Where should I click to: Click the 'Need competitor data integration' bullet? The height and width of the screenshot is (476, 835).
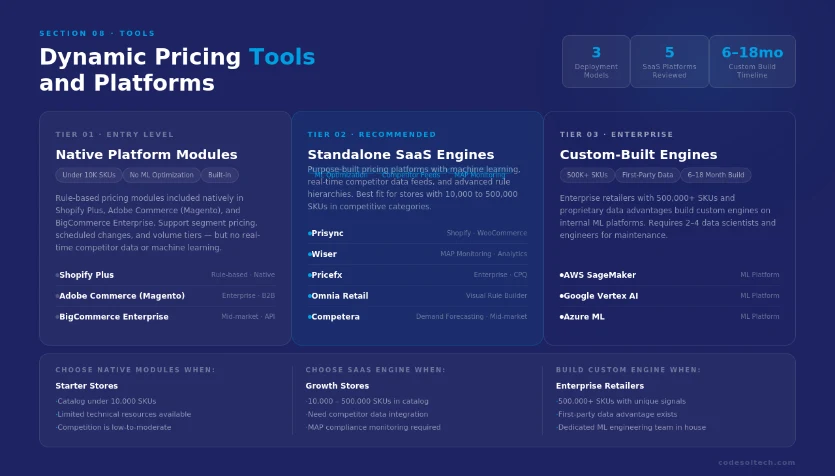click(367, 414)
